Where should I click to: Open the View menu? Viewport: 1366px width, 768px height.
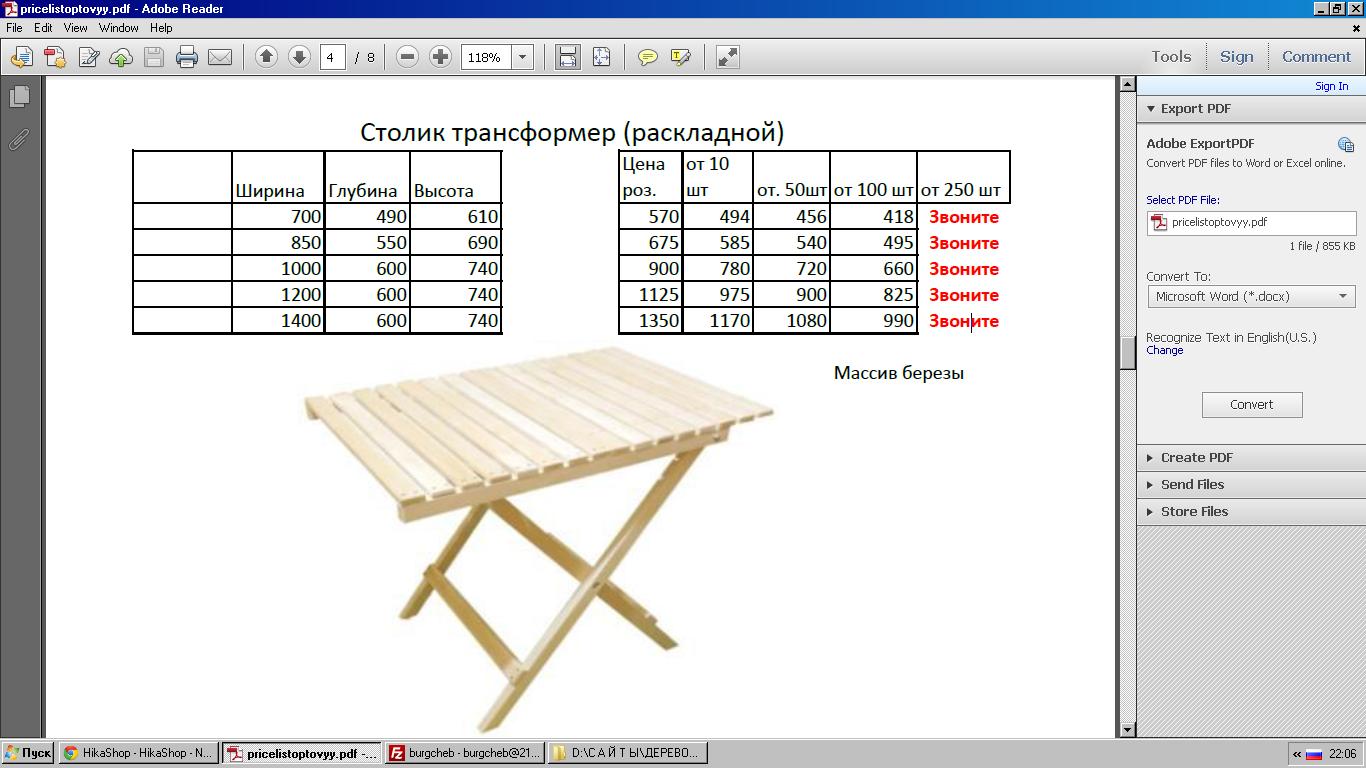coord(76,28)
